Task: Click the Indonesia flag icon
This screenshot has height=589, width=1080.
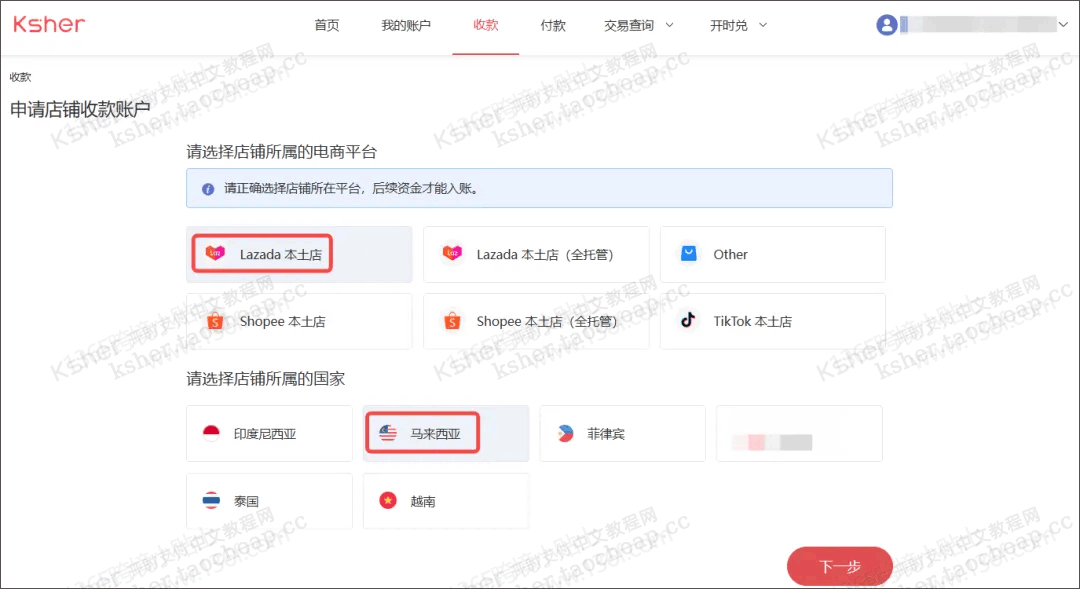Action: (211, 433)
